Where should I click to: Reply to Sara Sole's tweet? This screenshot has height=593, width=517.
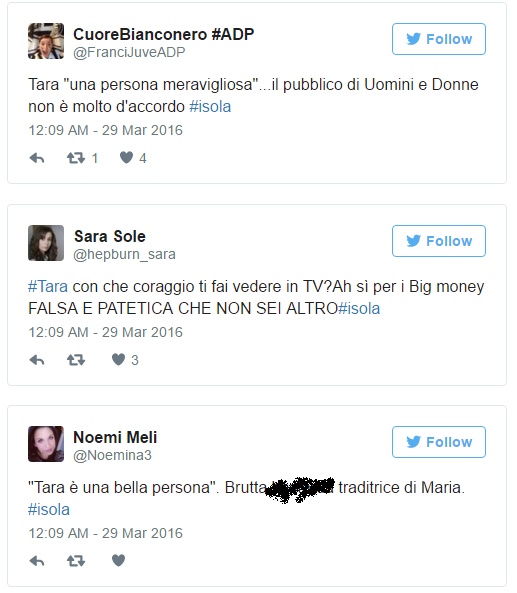point(37,360)
